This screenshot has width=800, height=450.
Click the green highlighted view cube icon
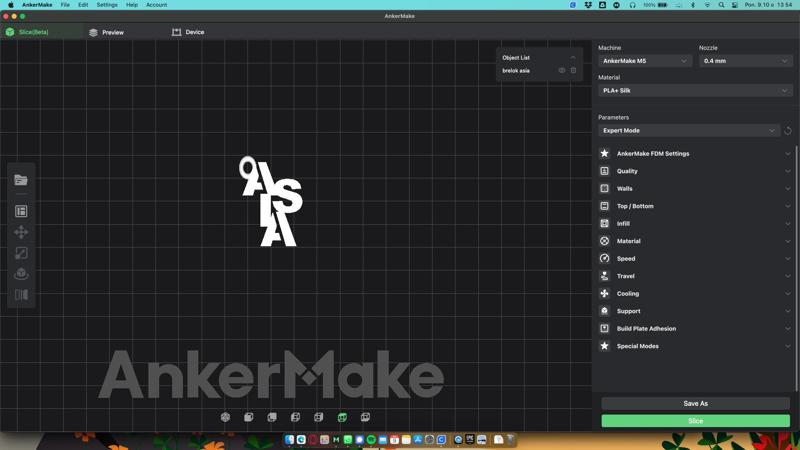point(342,417)
